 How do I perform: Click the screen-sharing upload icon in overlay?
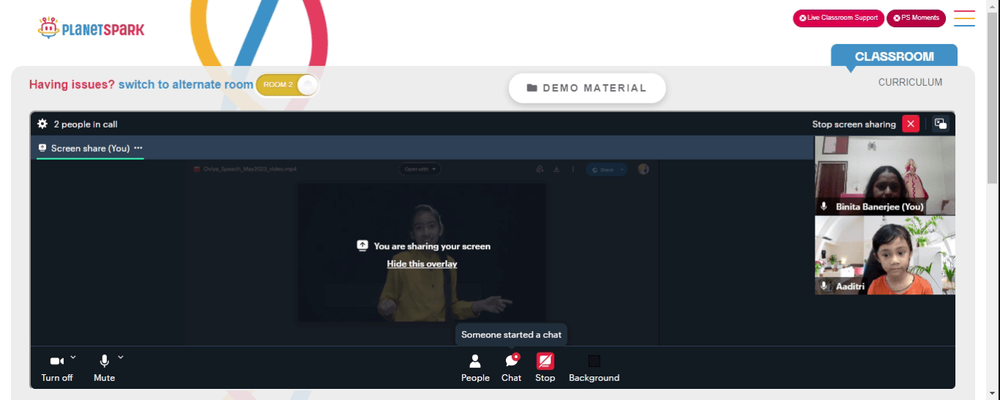(x=362, y=246)
